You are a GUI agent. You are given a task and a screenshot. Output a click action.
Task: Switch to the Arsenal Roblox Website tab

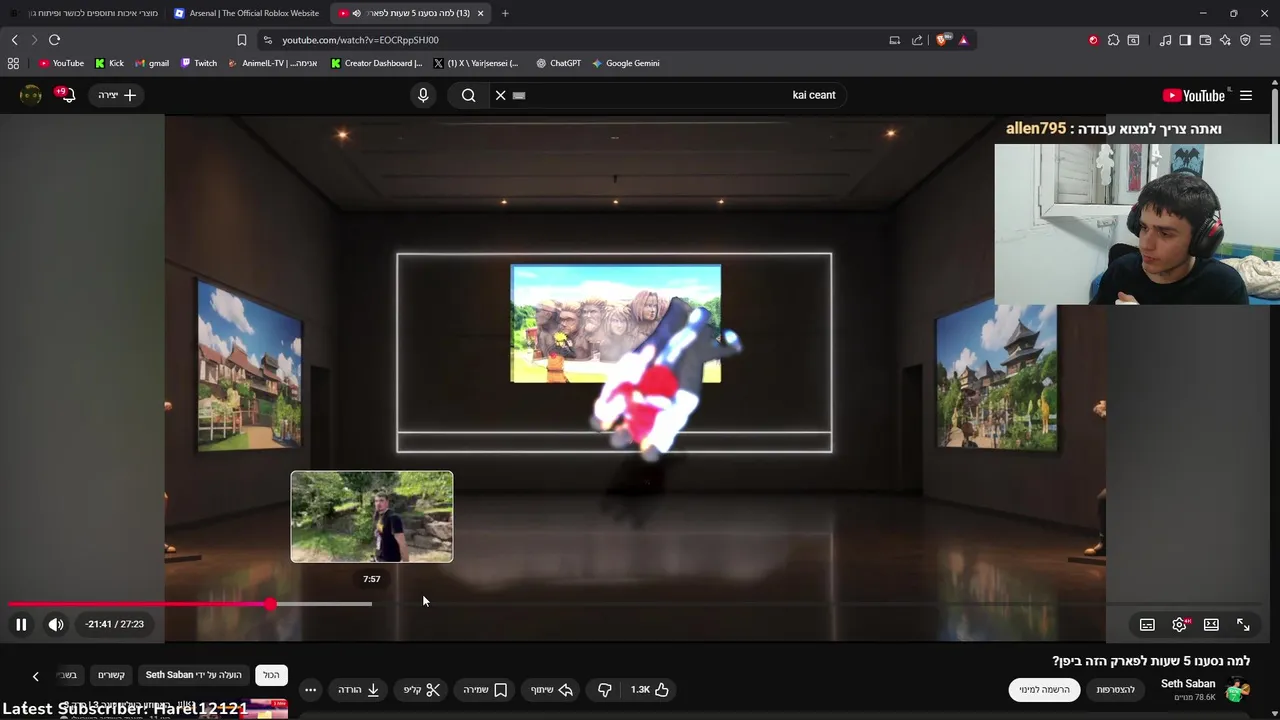247,13
